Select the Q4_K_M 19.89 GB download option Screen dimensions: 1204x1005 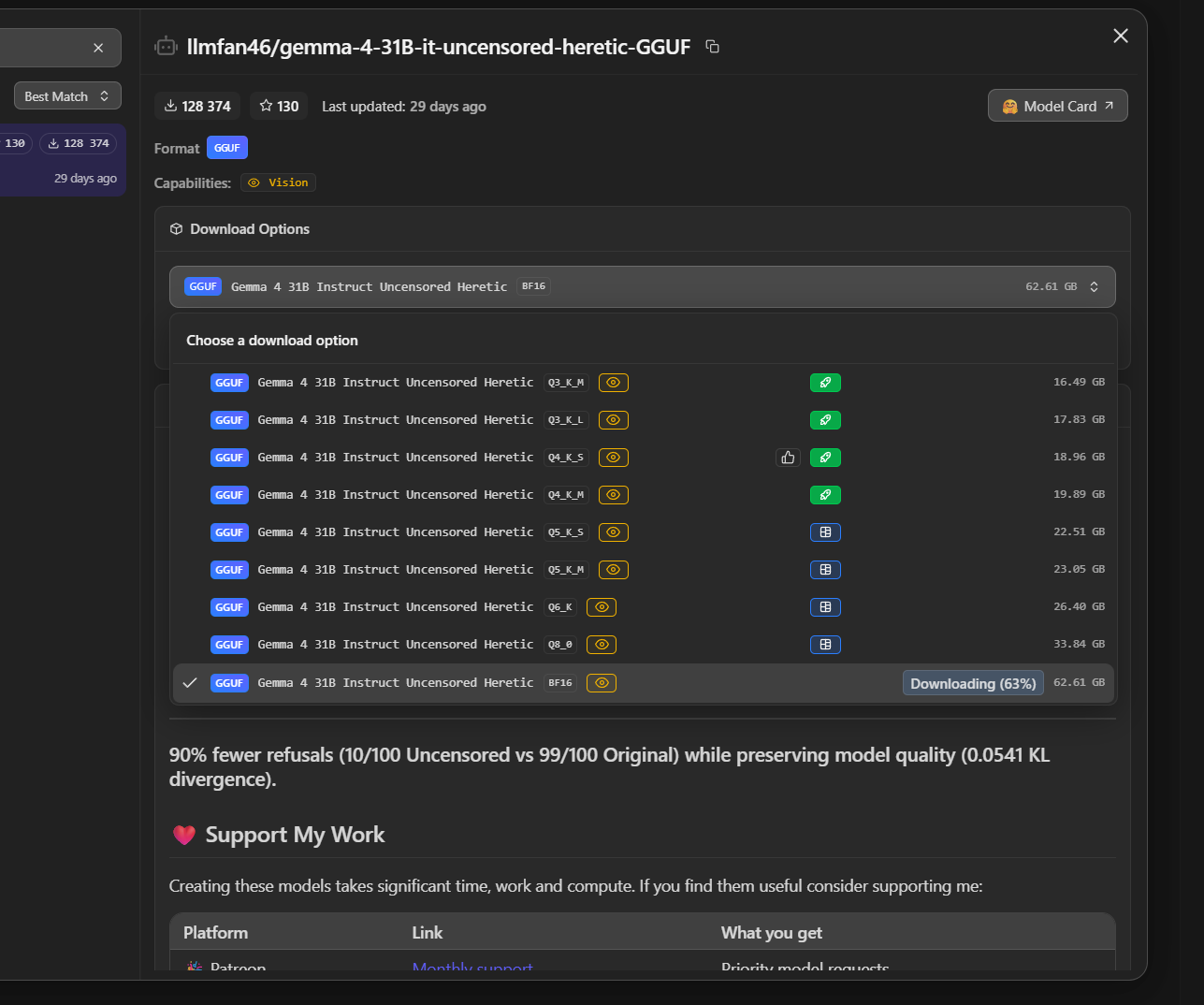point(643,495)
